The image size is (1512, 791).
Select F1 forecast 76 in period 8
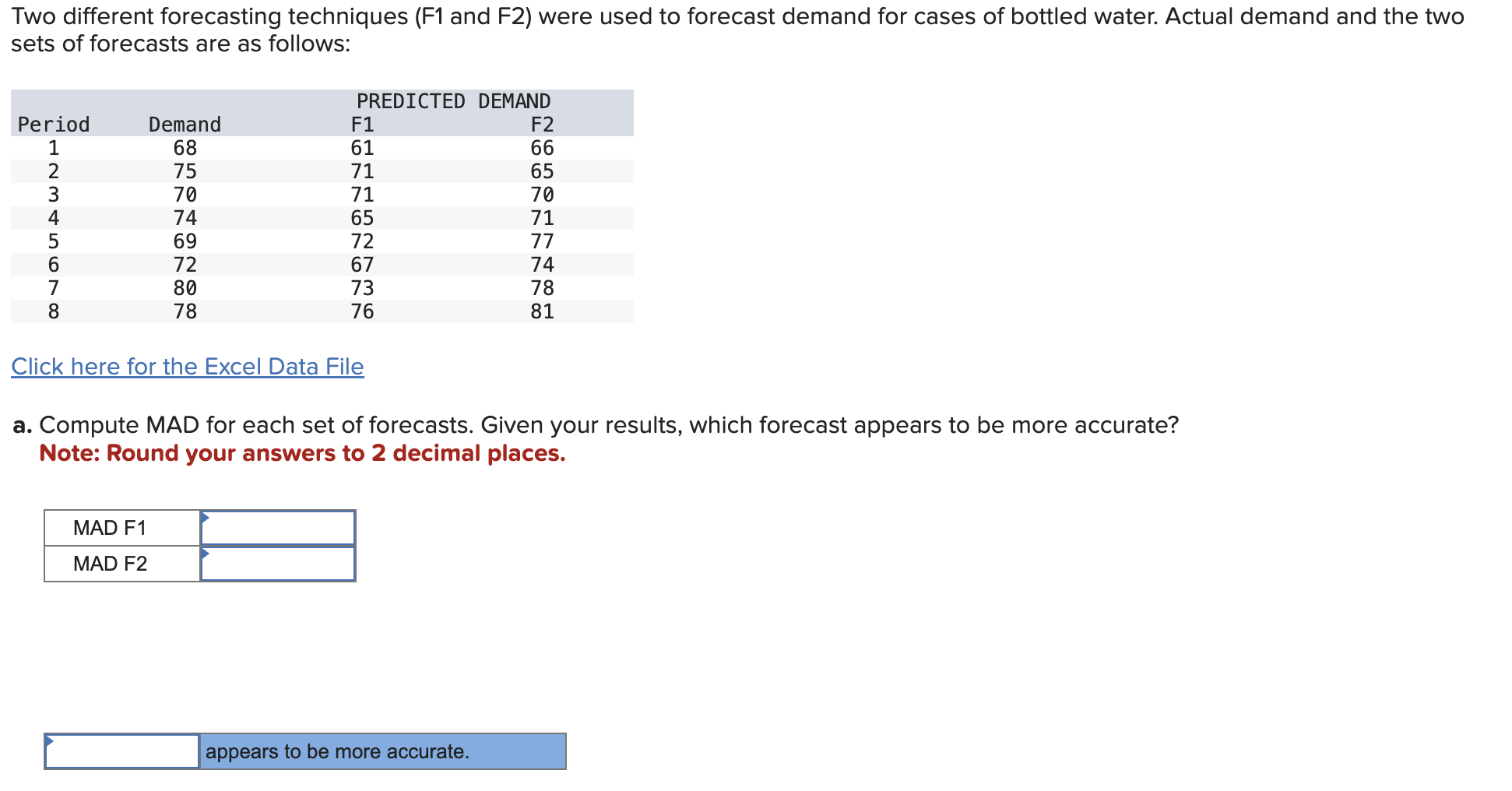pyautogui.click(x=361, y=311)
